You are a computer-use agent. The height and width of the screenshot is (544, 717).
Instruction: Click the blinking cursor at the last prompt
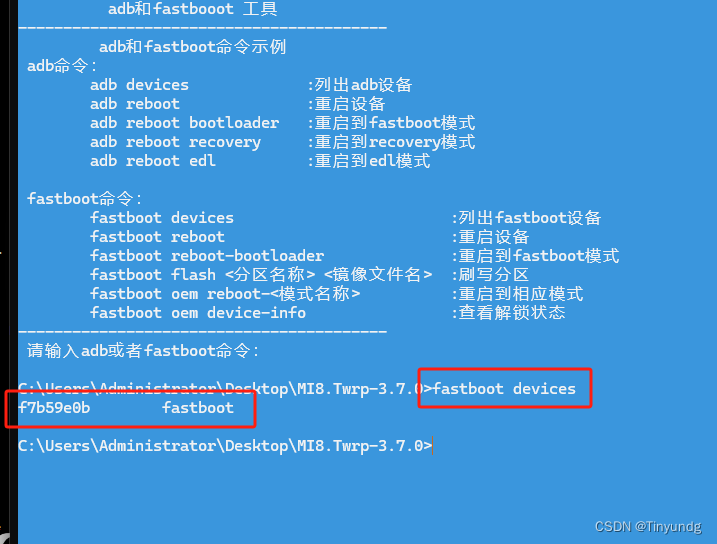433,445
